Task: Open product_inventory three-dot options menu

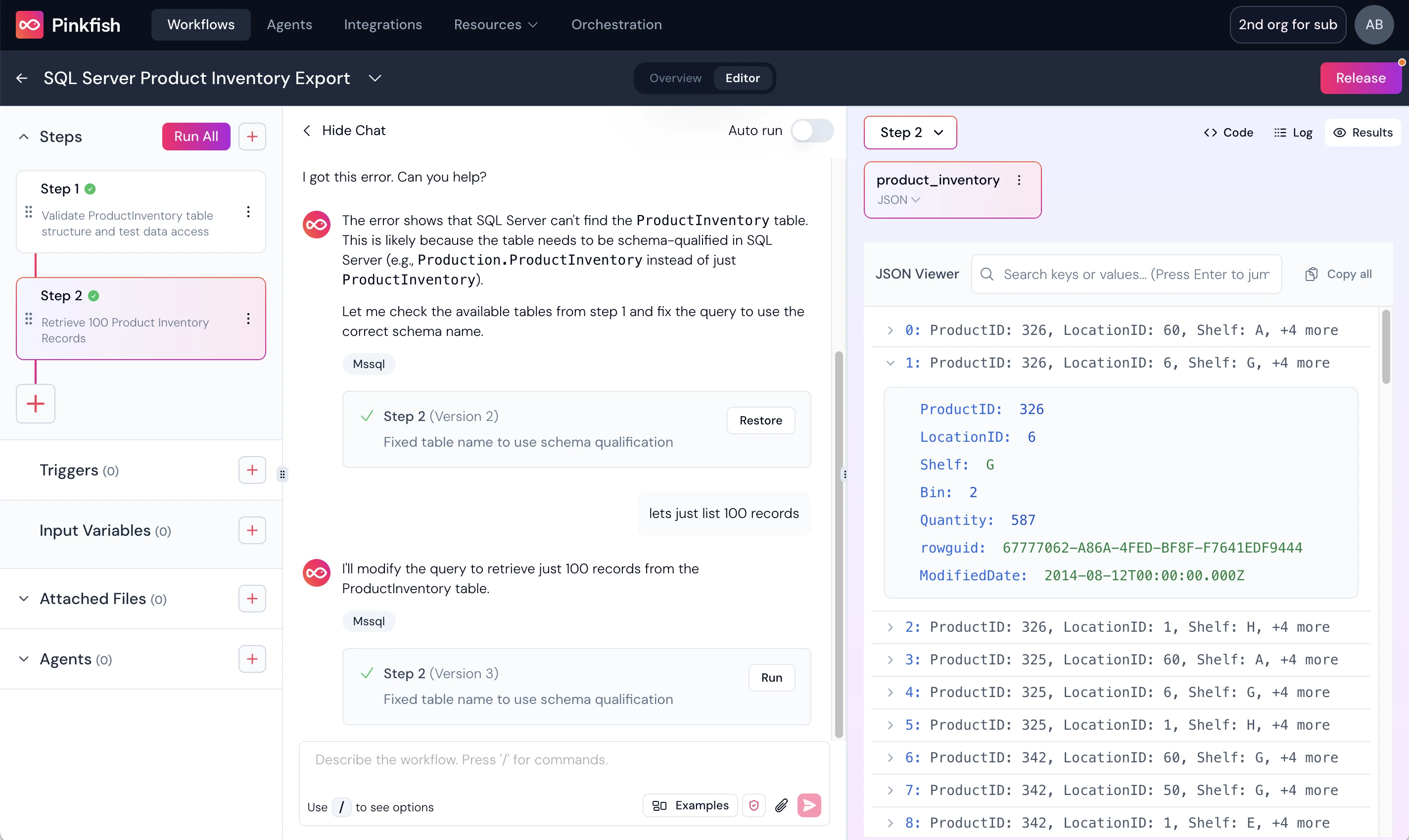Action: [x=1019, y=180]
